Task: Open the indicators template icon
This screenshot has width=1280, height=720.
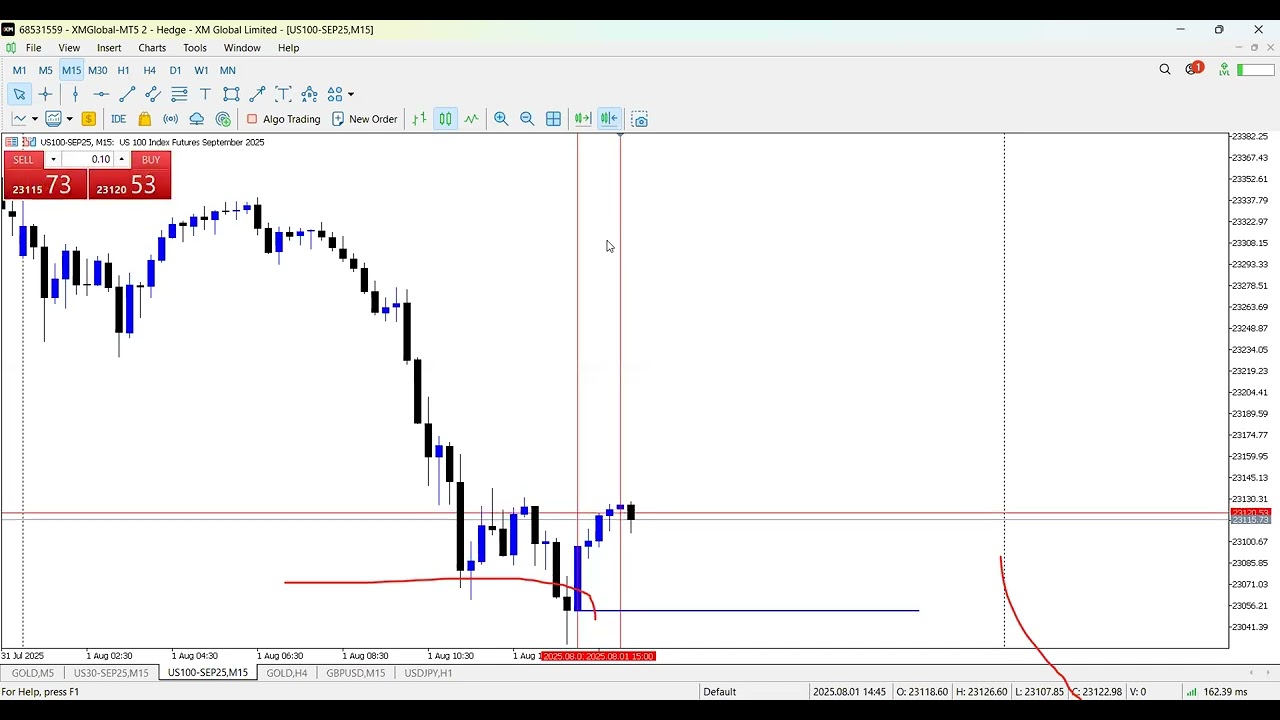Action: [x=53, y=119]
